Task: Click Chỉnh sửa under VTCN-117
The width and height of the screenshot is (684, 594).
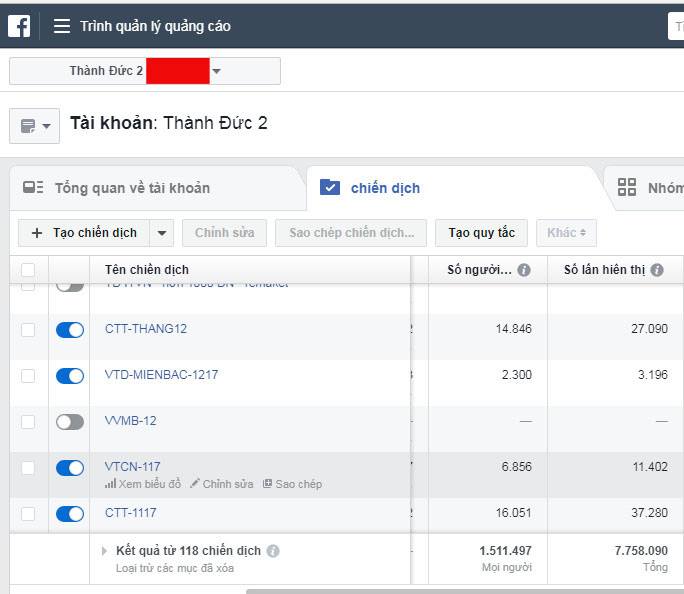Action: (222, 484)
